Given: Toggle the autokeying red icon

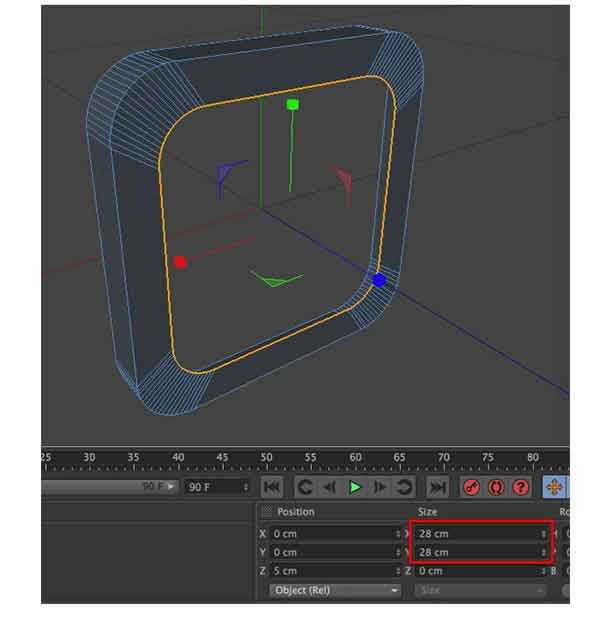Looking at the screenshot, I should coord(495,487).
